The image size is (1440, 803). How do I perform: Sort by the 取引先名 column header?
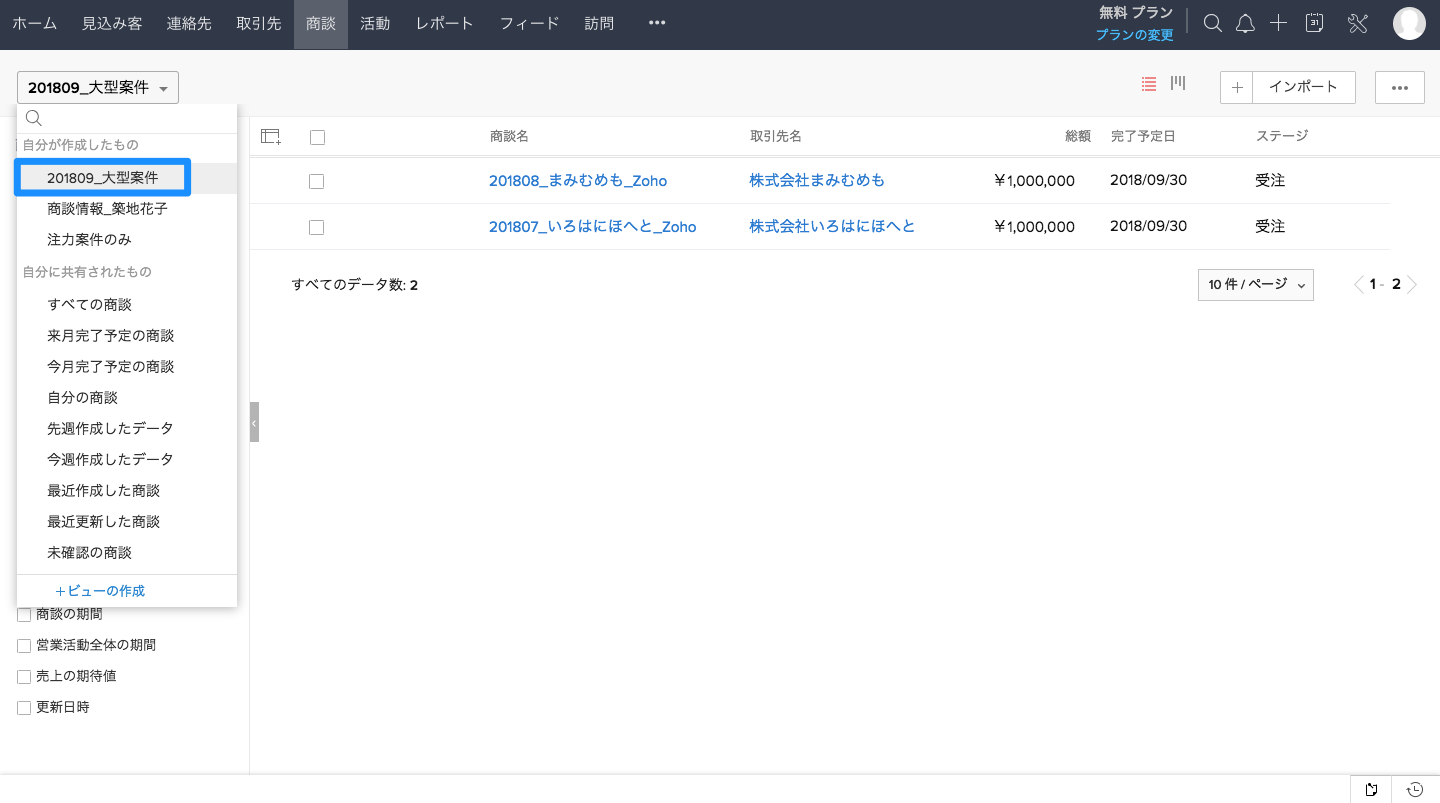(x=776, y=136)
